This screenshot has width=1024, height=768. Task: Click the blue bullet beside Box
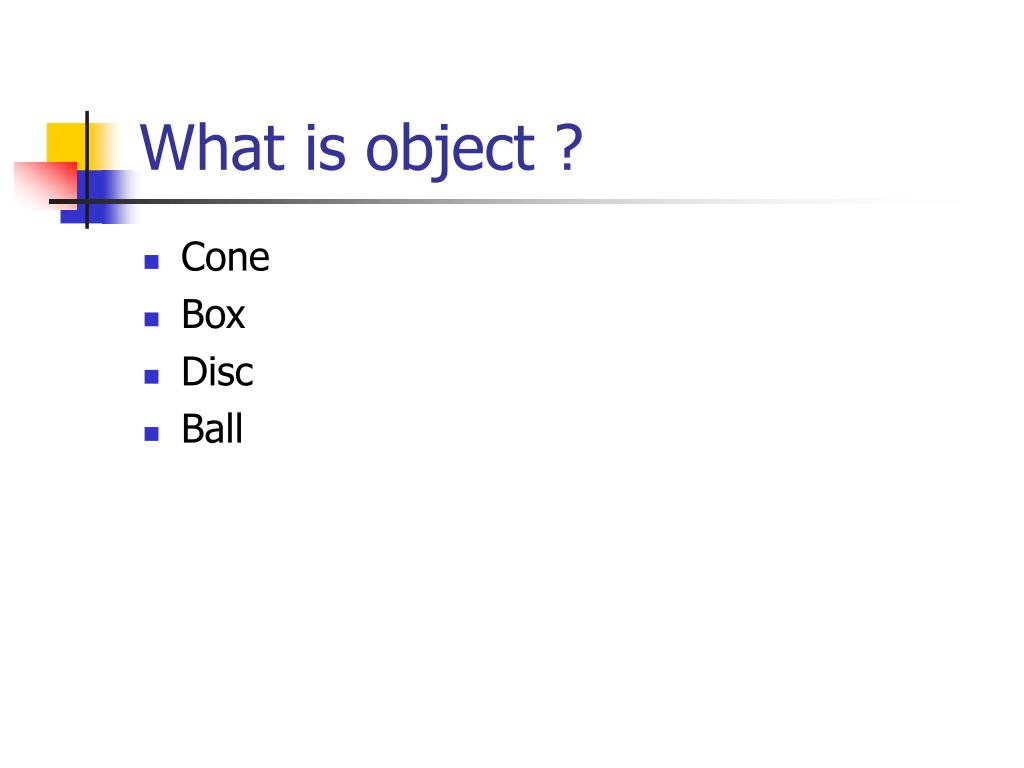(x=152, y=319)
